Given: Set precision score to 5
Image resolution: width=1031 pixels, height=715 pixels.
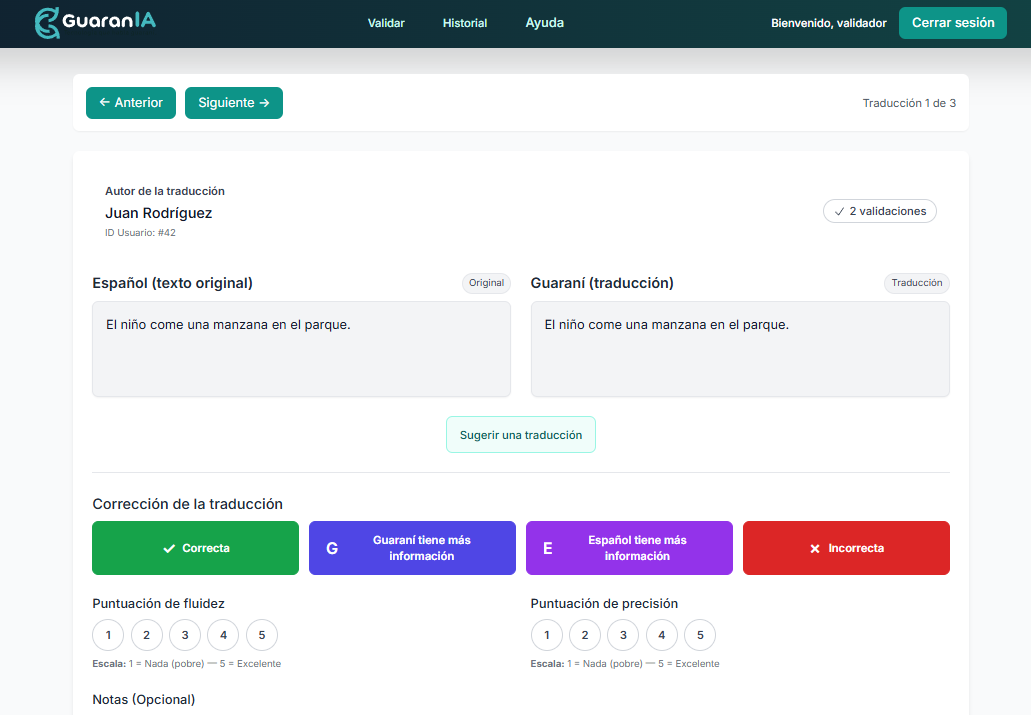Looking at the screenshot, I should 700,635.
